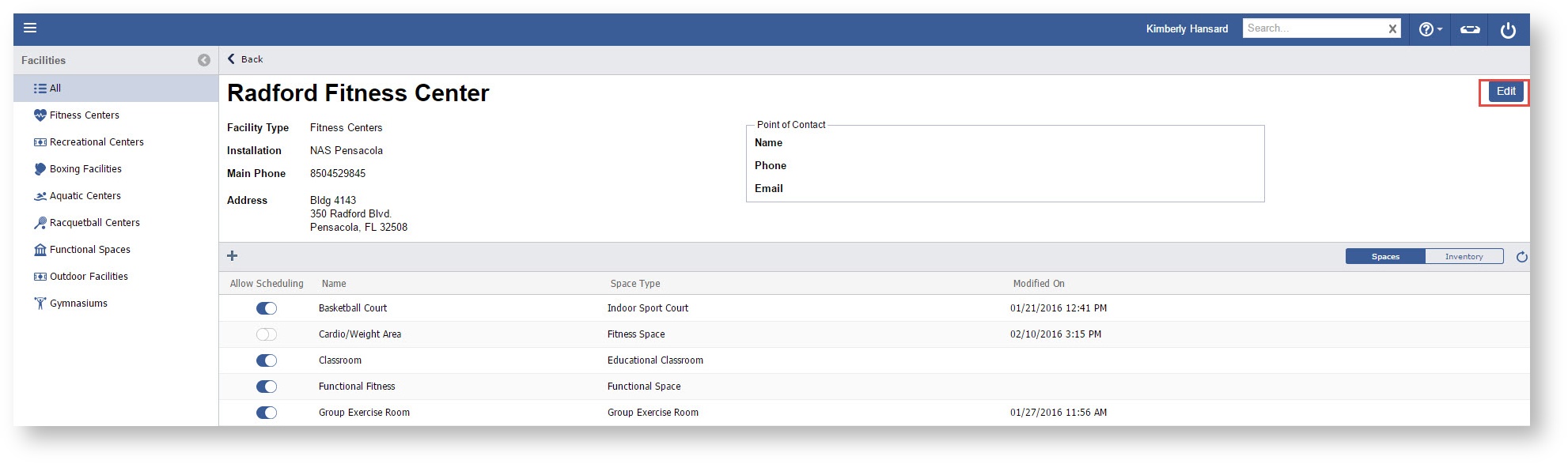Choose Gymnasiums in Facilities list

pos(78,304)
